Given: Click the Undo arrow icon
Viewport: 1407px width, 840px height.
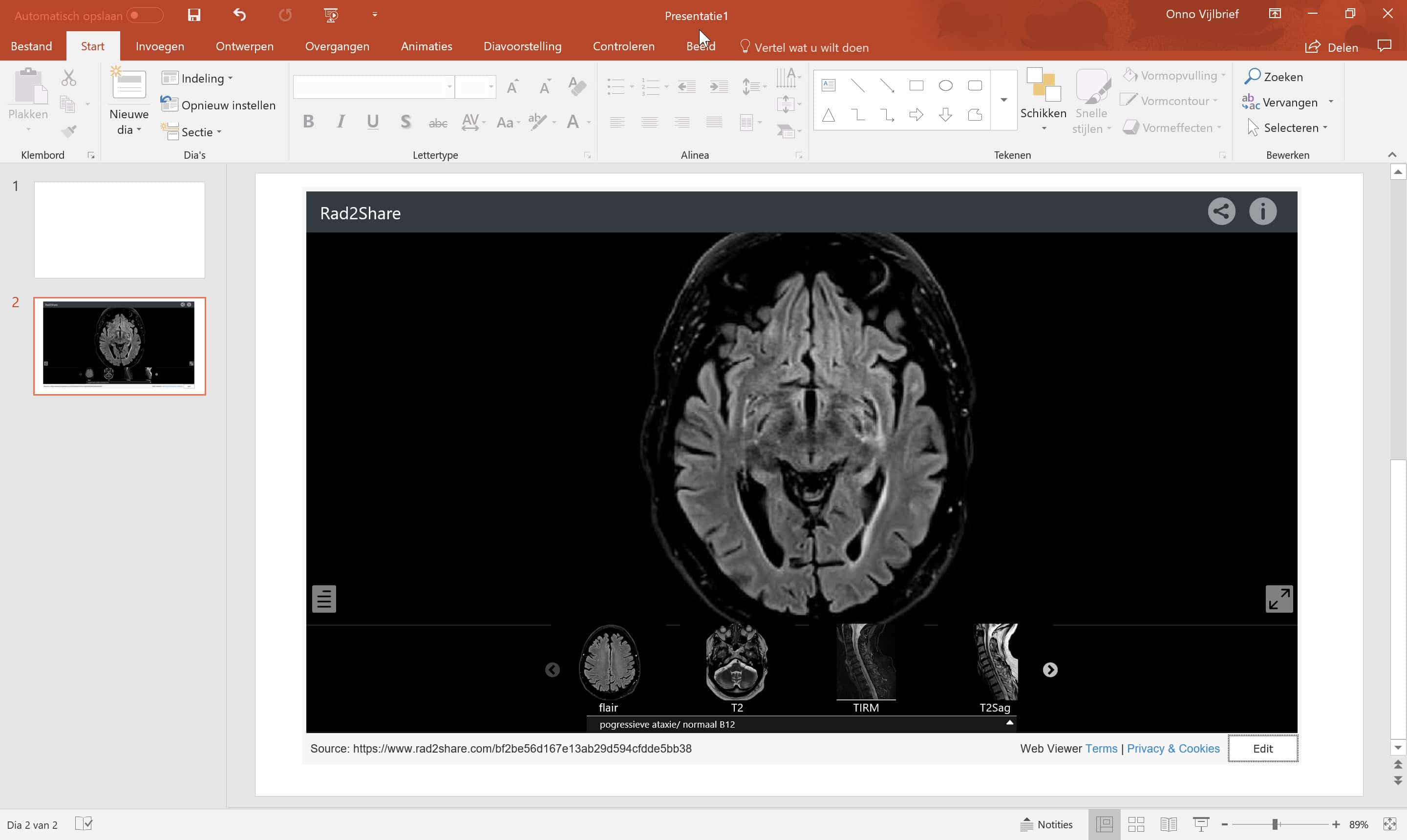Looking at the screenshot, I should tap(239, 15).
